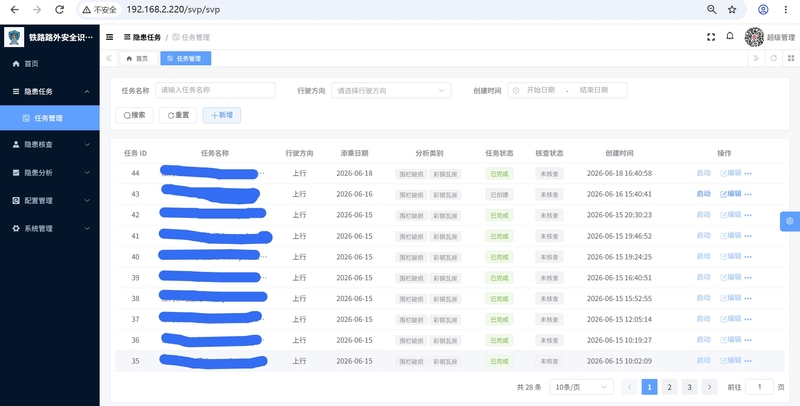The height and width of the screenshot is (406, 800).
Task: Enter fullscreen mode via the header icon
Action: 711,37
